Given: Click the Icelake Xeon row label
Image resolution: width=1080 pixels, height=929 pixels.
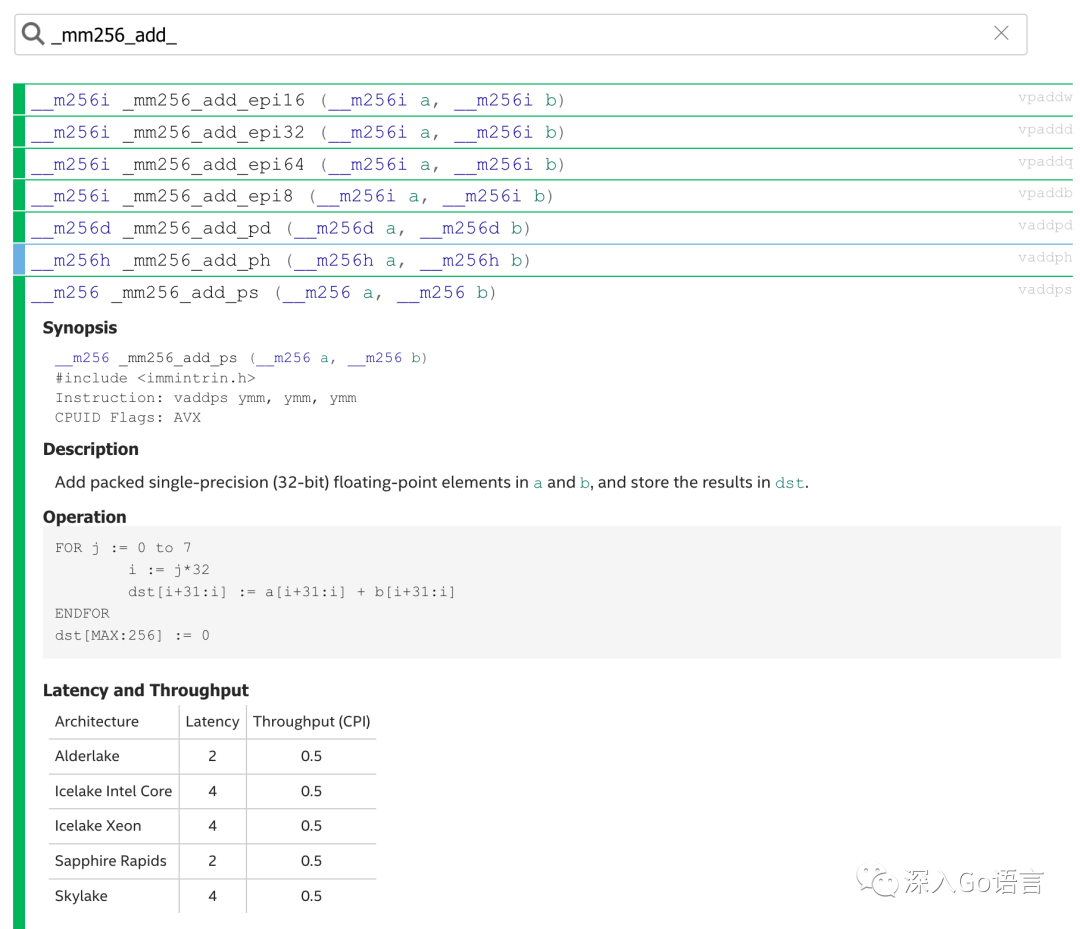Looking at the screenshot, I should click(98, 826).
